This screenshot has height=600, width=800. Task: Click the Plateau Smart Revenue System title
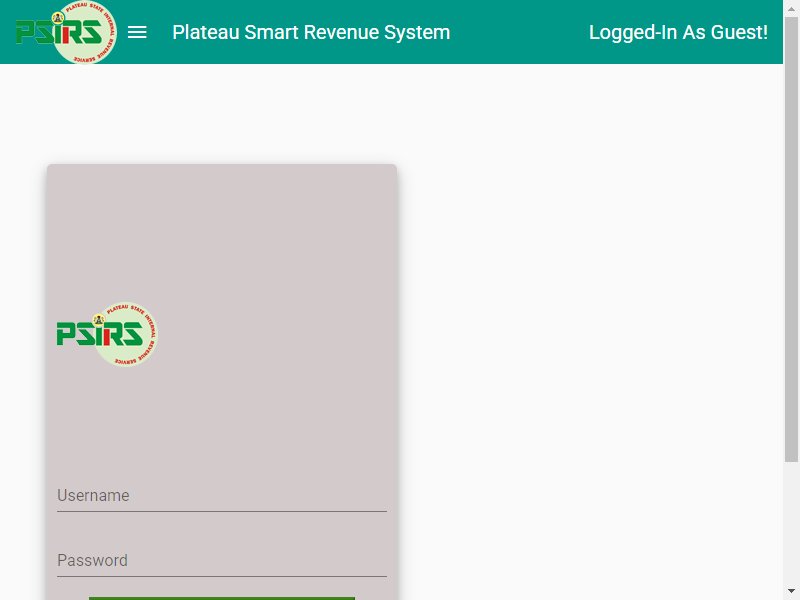[x=311, y=32]
